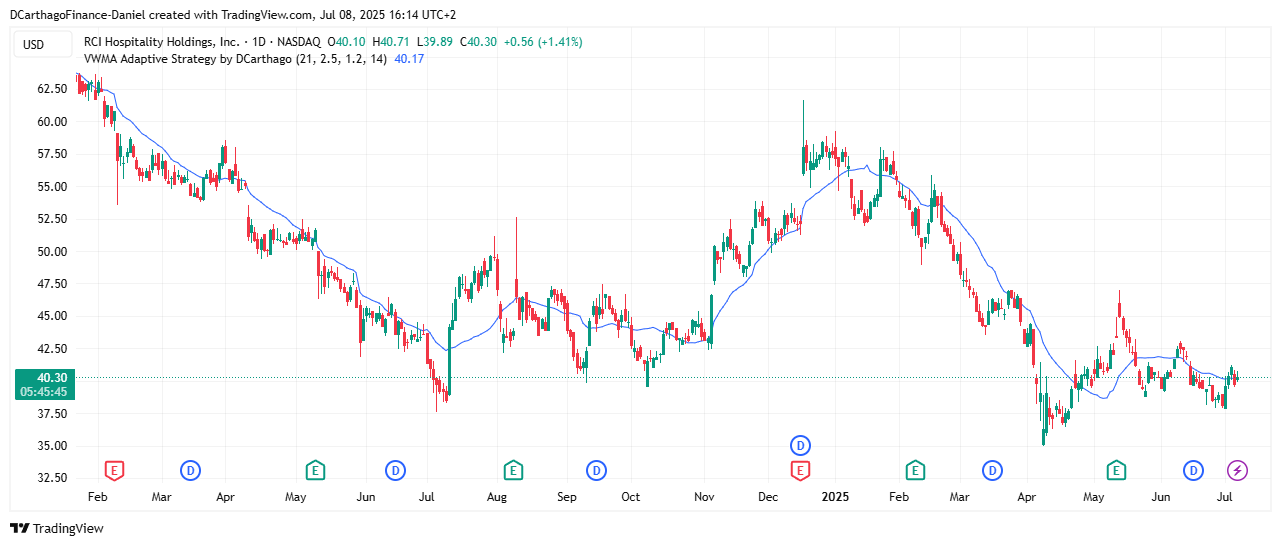Click the 37.50 price axis label
The height and width of the screenshot is (546, 1281).
coord(51,413)
